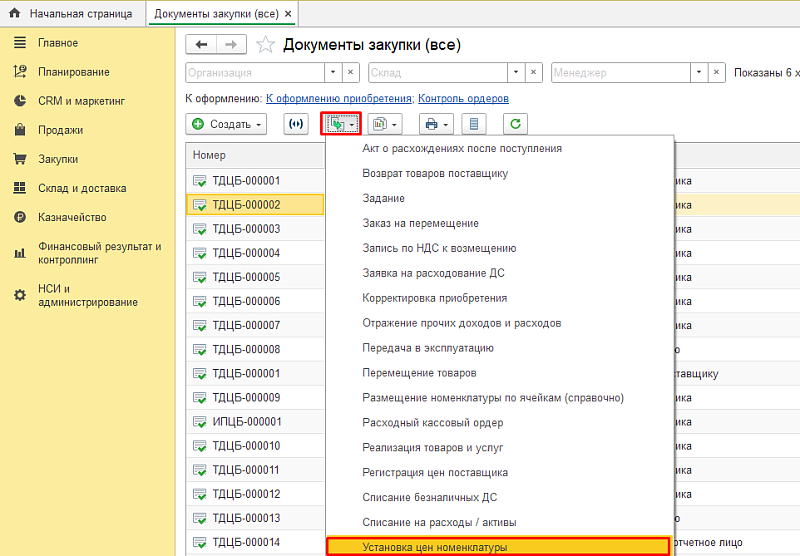Select 'Установка цен номенклатуры' menu entry
Screen dimensions: 800x556
tap(434, 547)
